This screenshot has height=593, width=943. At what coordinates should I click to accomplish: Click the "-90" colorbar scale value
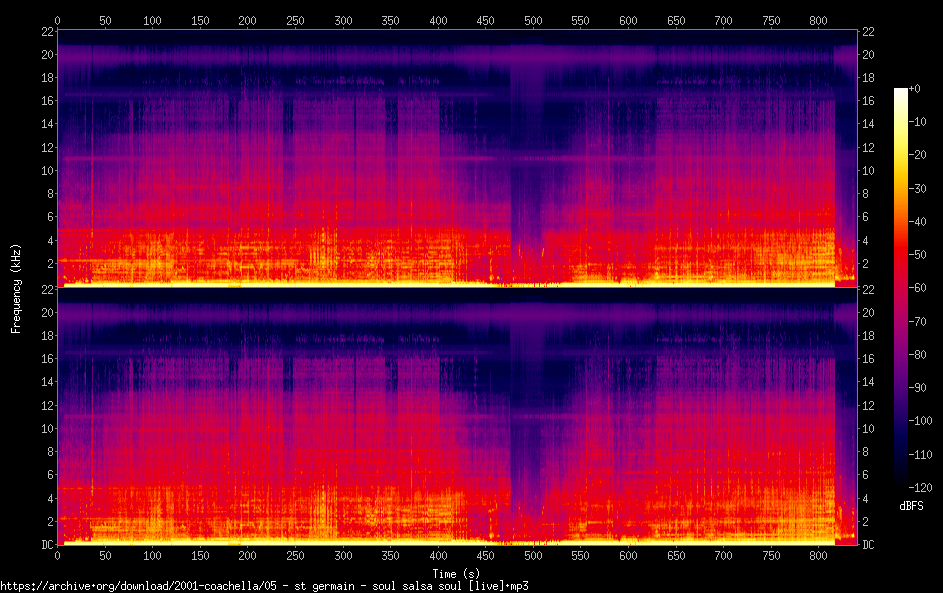917,388
